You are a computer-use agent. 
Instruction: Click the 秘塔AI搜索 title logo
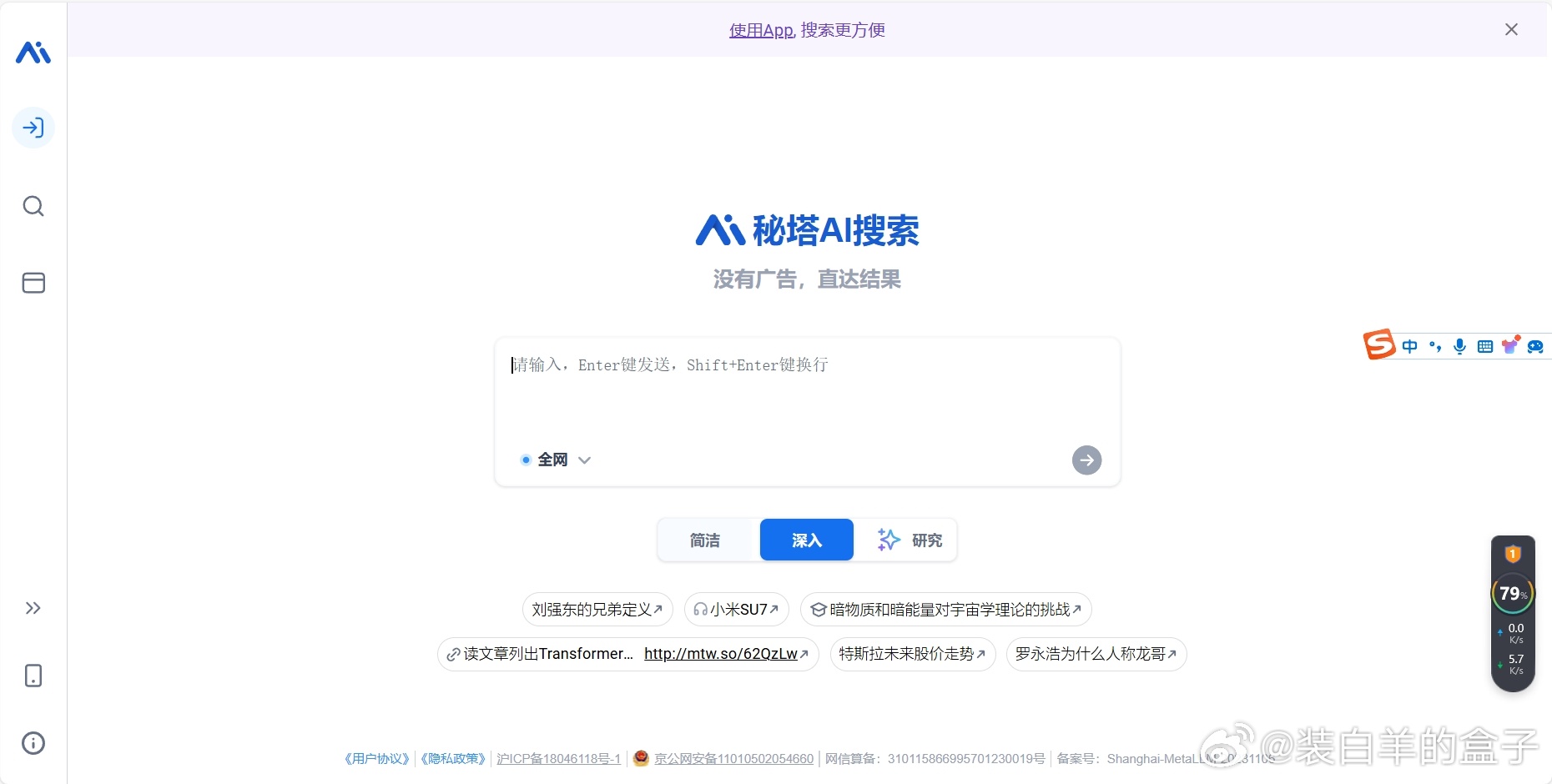click(807, 230)
